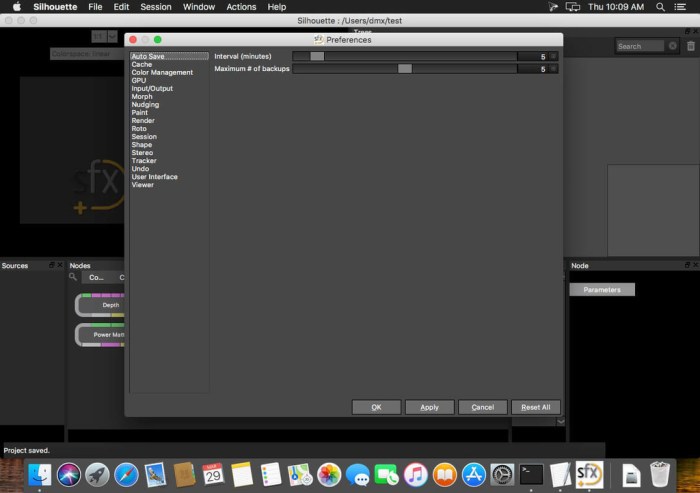This screenshot has height=493, width=700.
Task: Open the Cache preferences category
Action: 142,64
